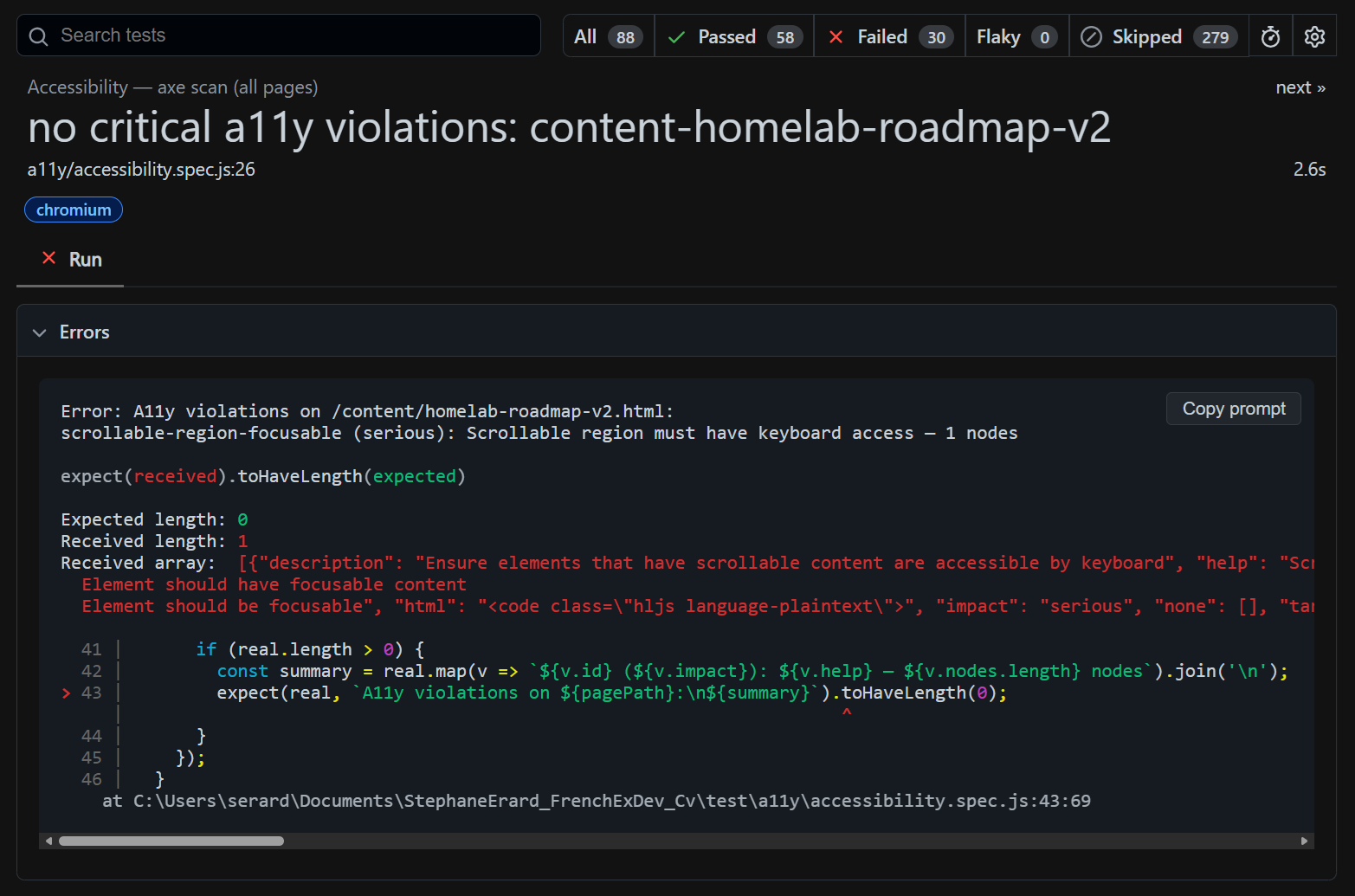Click the Copy prompt button

click(1233, 408)
